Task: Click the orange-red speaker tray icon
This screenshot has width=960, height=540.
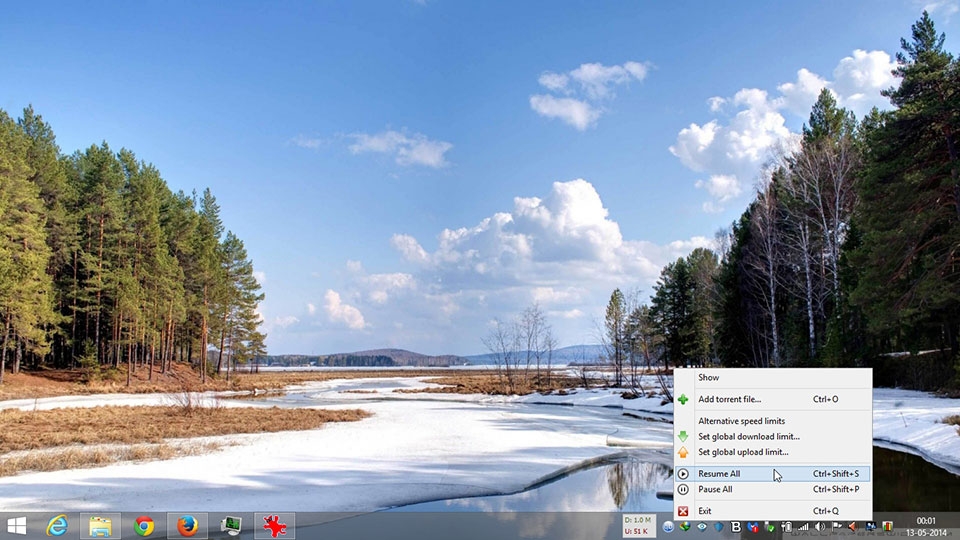Action: pyautogui.click(x=853, y=527)
